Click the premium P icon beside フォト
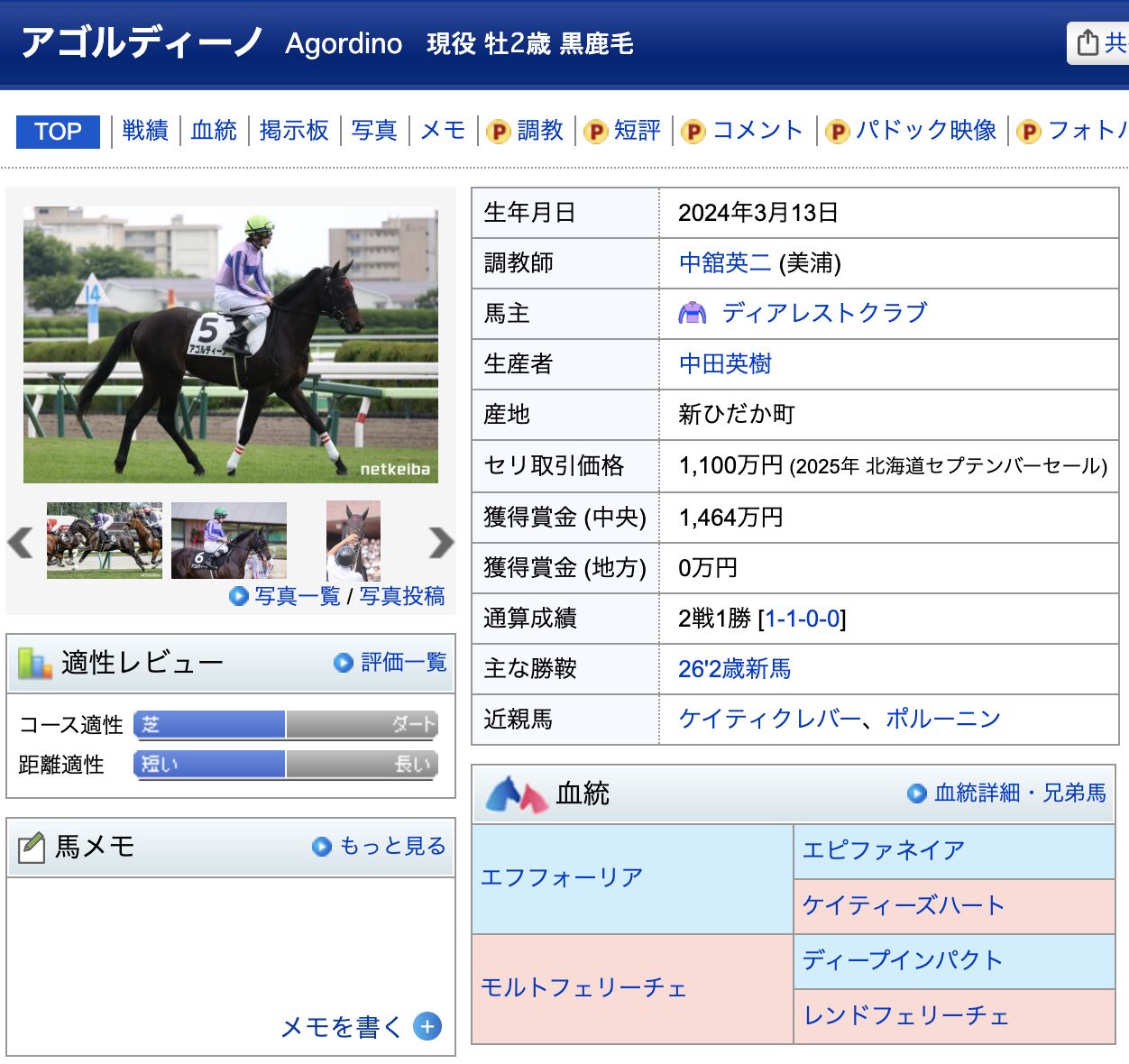 (1028, 133)
